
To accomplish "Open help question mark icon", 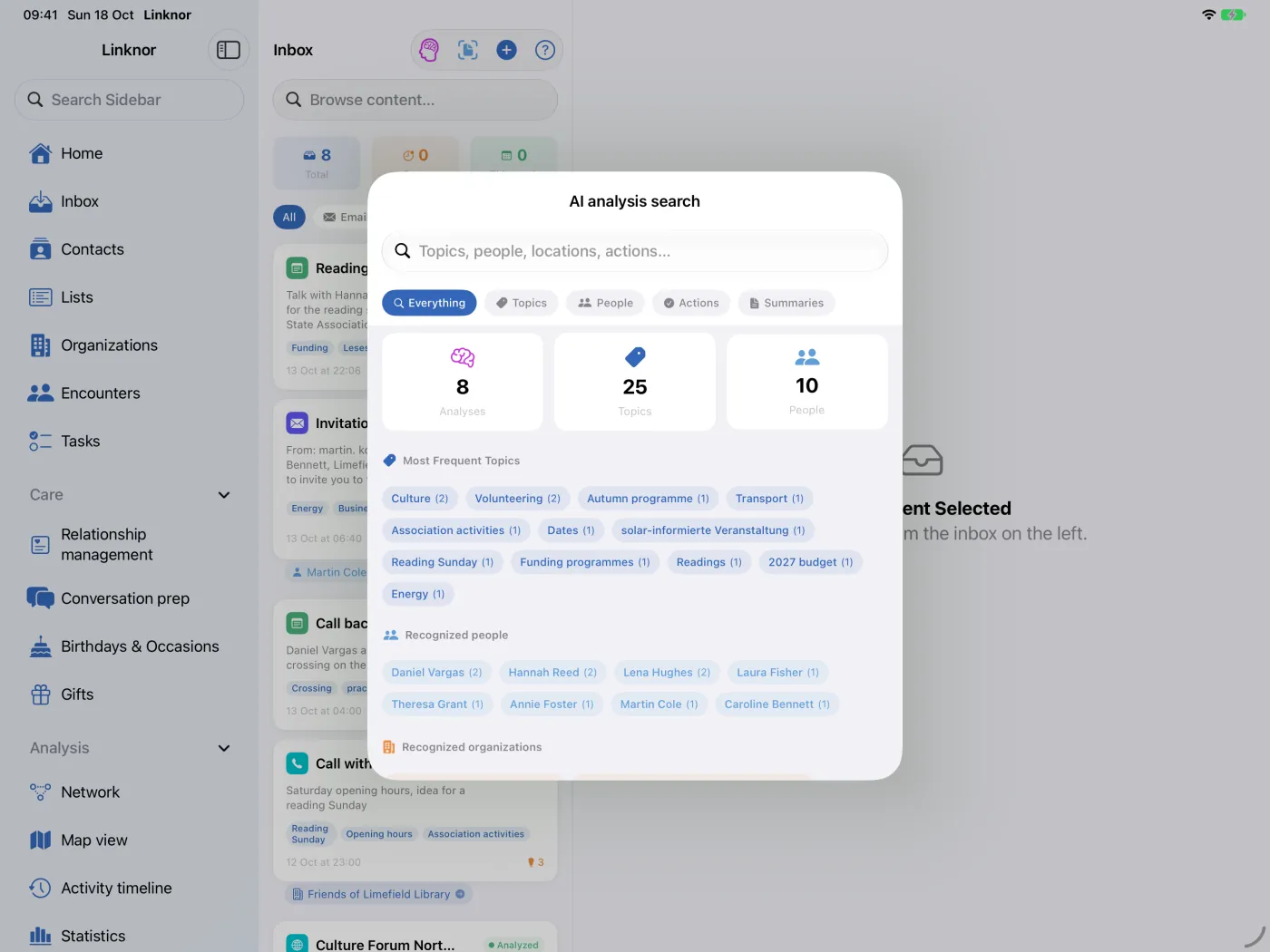I will pyautogui.click(x=545, y=50).
